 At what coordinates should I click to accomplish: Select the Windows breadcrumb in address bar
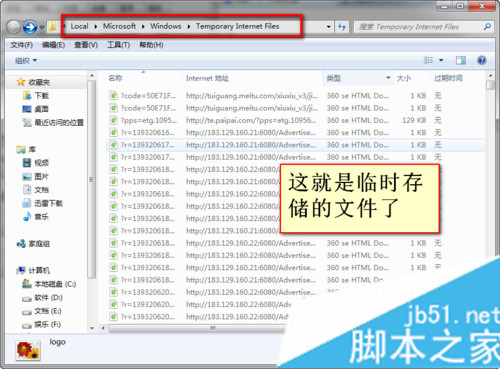coord(166,26)
